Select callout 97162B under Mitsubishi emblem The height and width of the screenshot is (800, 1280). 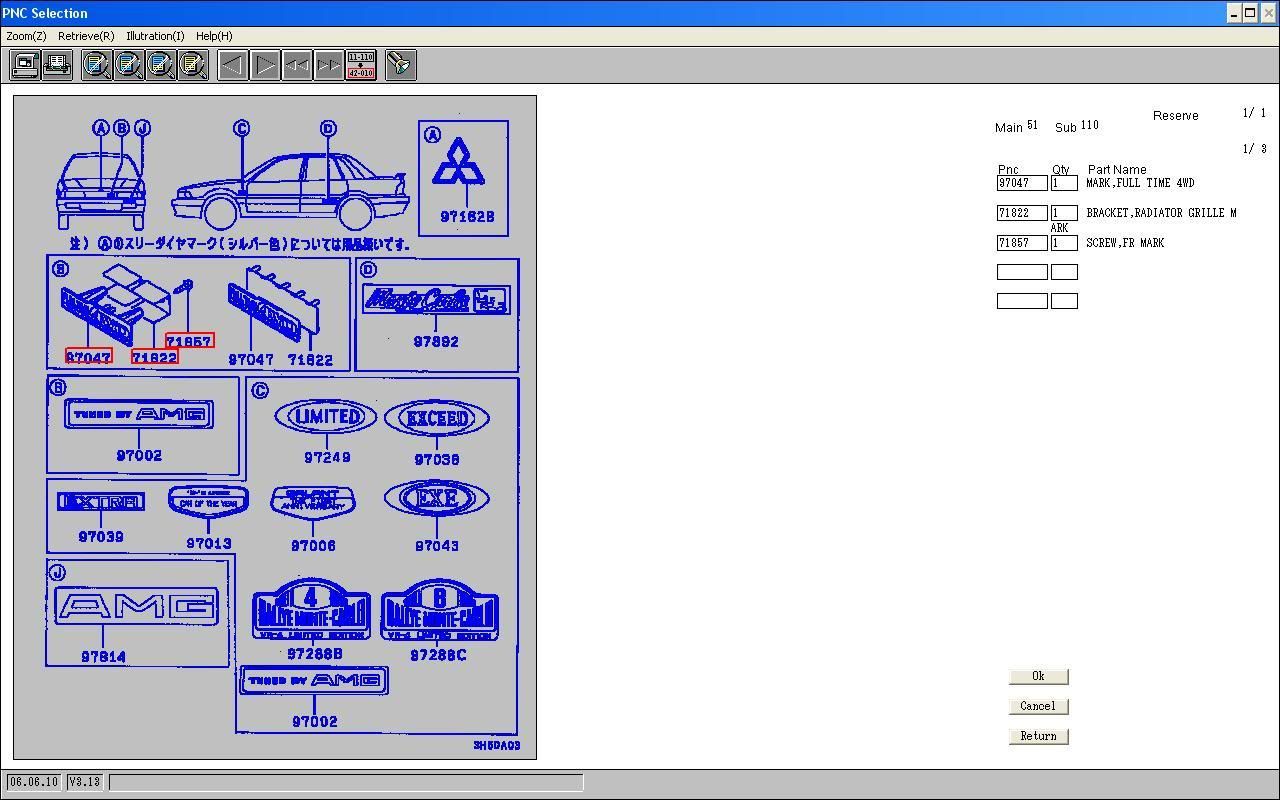468,216
